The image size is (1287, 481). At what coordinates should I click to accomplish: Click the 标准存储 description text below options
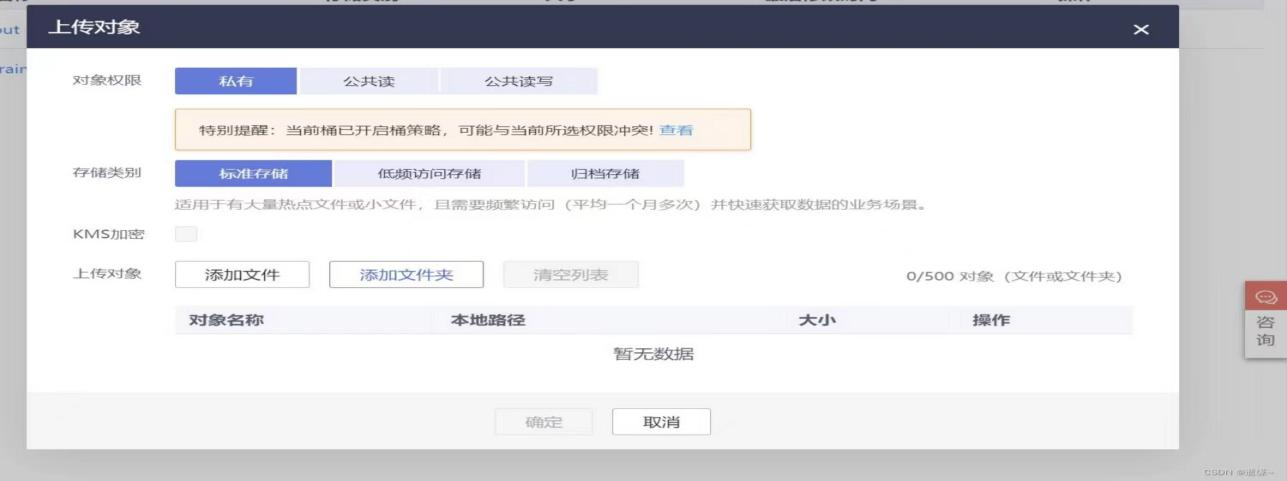(551, 206)
